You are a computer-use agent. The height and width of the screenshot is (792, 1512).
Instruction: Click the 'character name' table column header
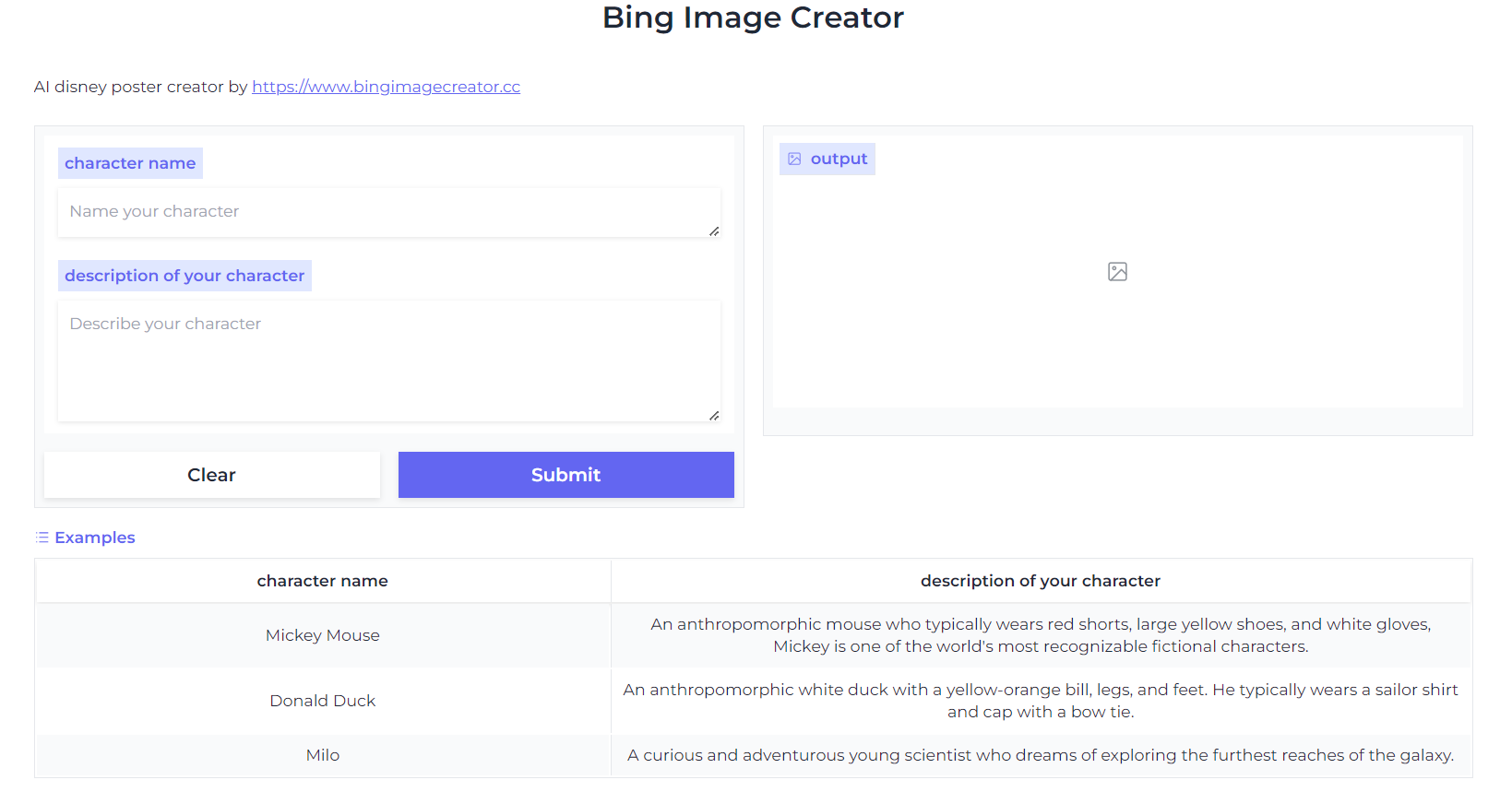pos(323,581)
